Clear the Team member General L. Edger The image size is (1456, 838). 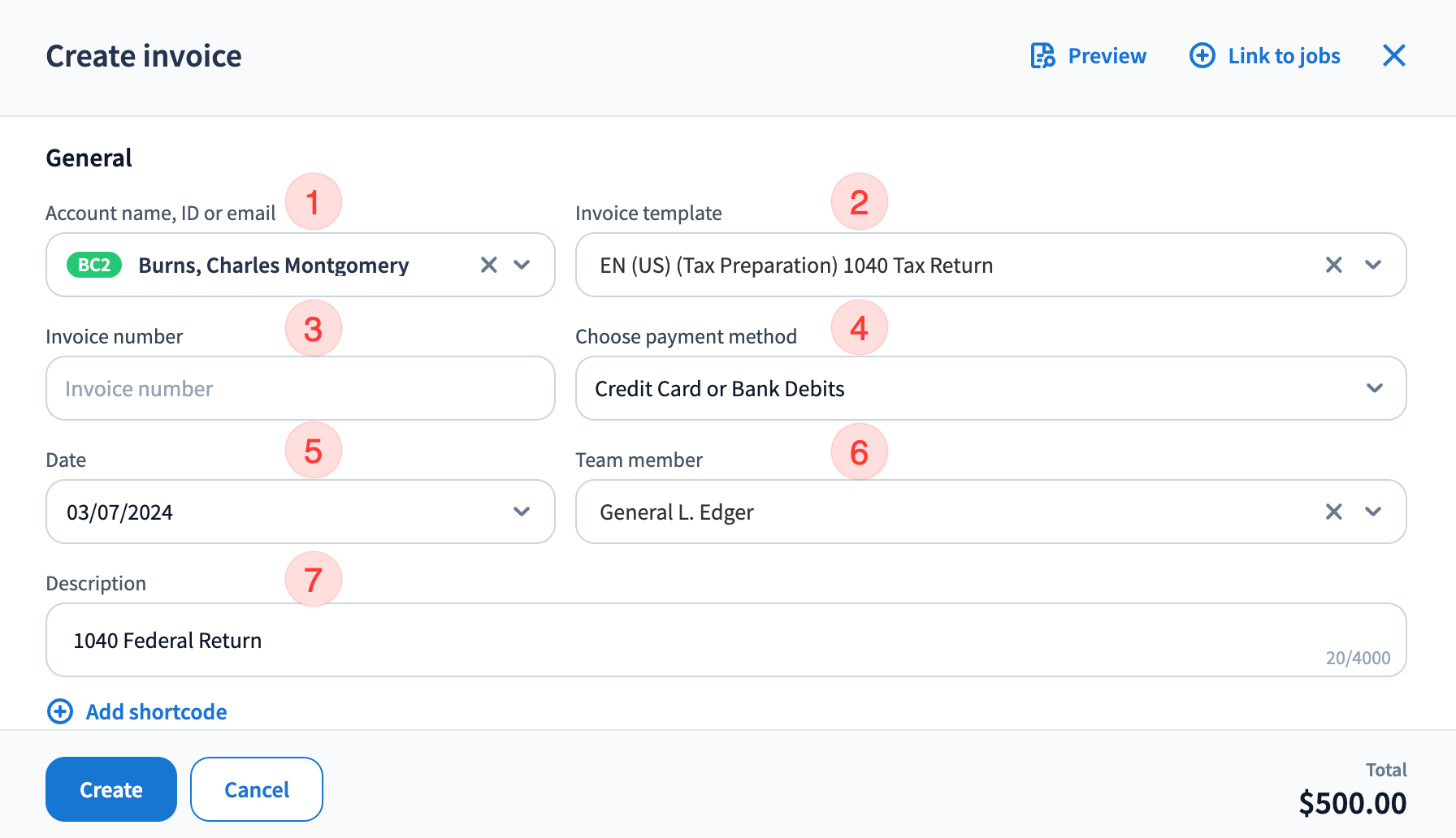tap(1333, 512)
